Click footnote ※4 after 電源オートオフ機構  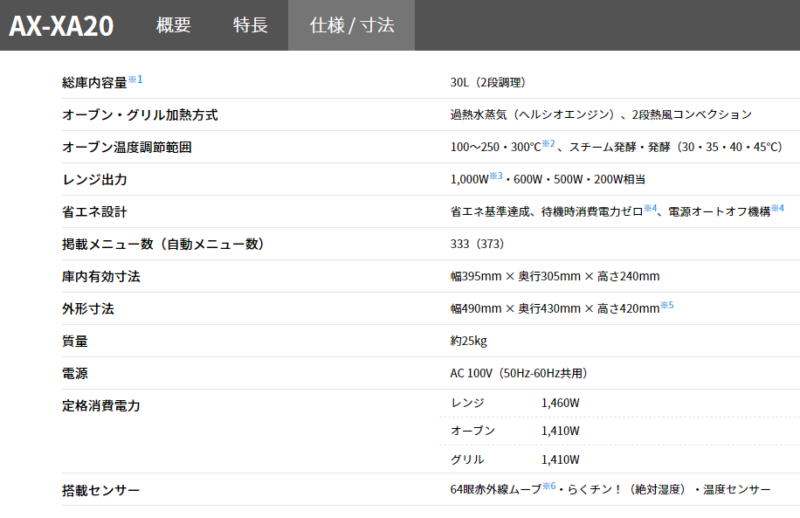778,208
